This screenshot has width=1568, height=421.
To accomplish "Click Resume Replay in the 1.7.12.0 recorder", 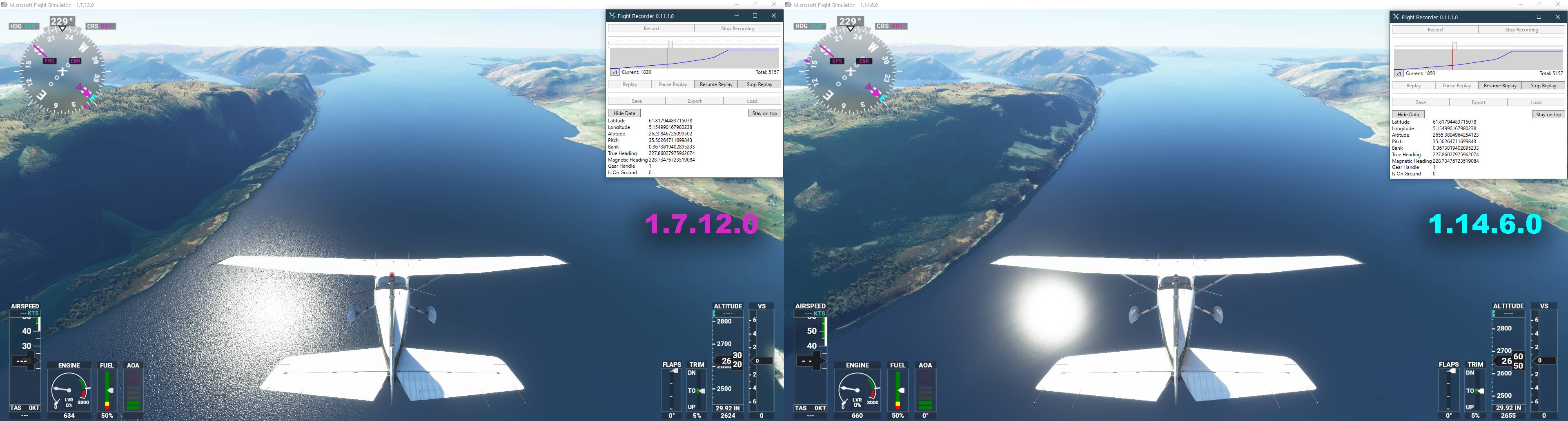I will tap(716, 84).
